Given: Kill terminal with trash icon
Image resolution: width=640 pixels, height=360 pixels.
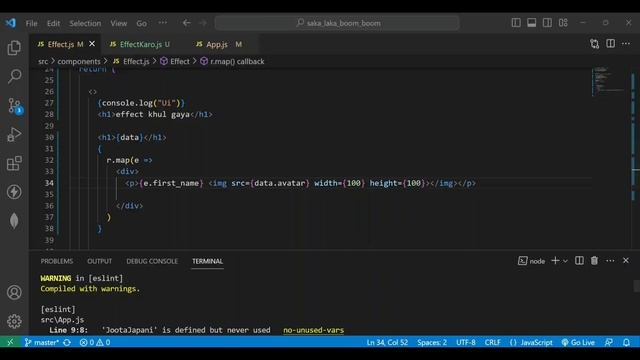Looking at the screenshot, I should (x=594, y=260).
